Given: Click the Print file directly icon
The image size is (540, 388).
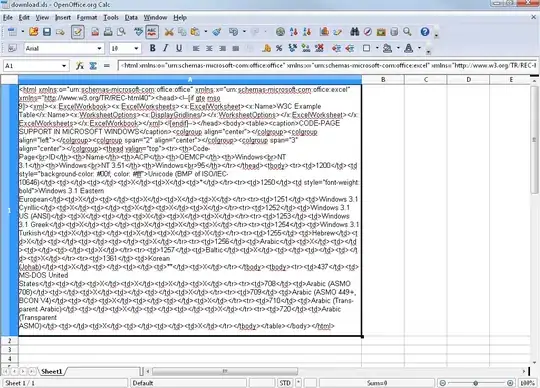Looking at the screenshot, I should [x=108, y=32].
